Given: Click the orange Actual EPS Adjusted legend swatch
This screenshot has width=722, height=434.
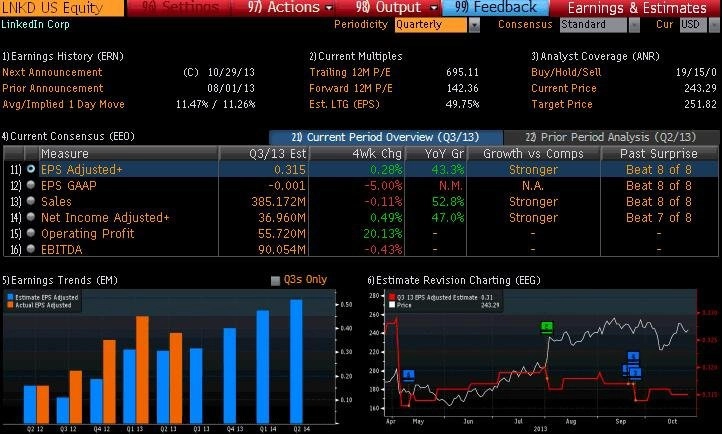Looking at the screenshot, I should [x=10, y=306].
